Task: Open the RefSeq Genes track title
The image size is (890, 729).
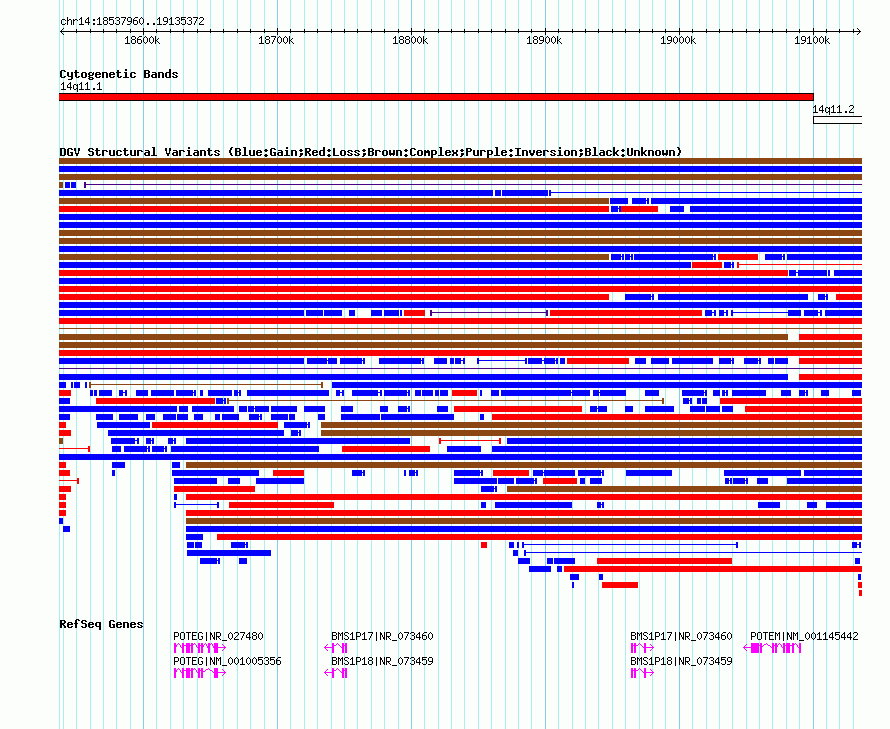Action: [x=101, y=624]
